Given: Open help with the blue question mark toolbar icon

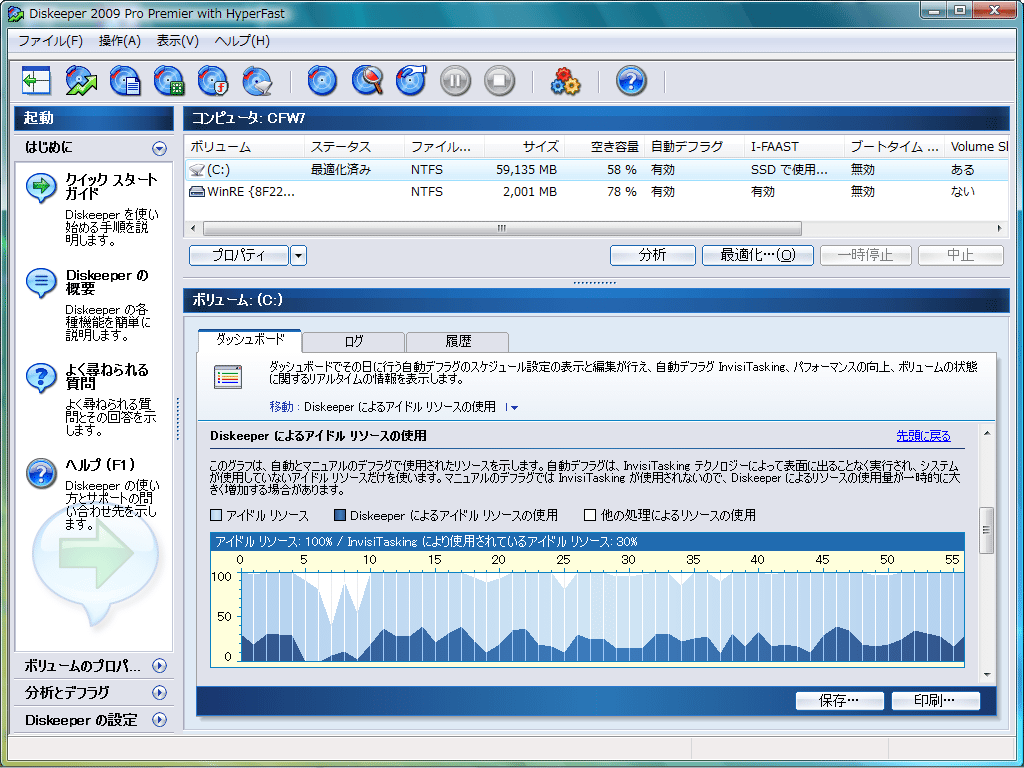Looking at the screenshot, I should (631, 81).
